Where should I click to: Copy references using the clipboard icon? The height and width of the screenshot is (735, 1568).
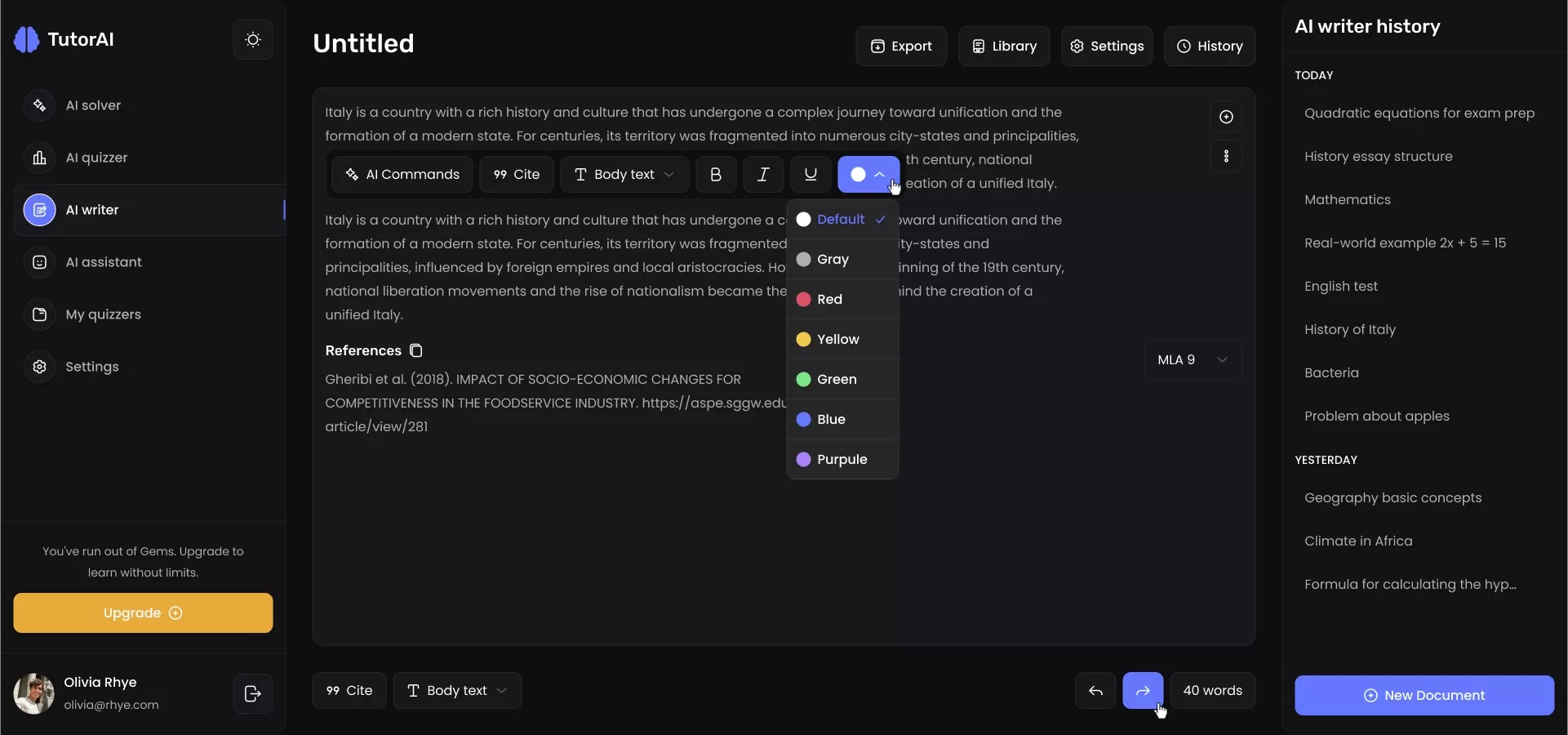coord(415,351)
